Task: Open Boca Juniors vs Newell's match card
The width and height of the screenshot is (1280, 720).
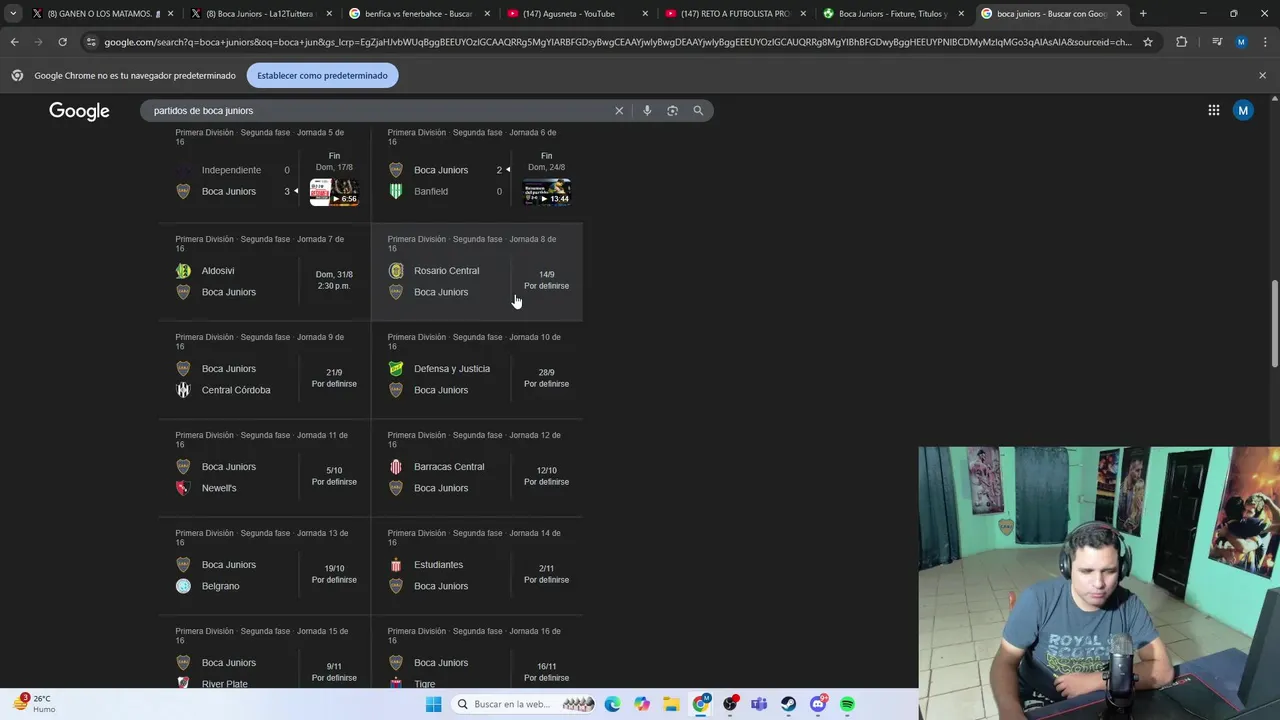Action: click(x=264, y=468)
